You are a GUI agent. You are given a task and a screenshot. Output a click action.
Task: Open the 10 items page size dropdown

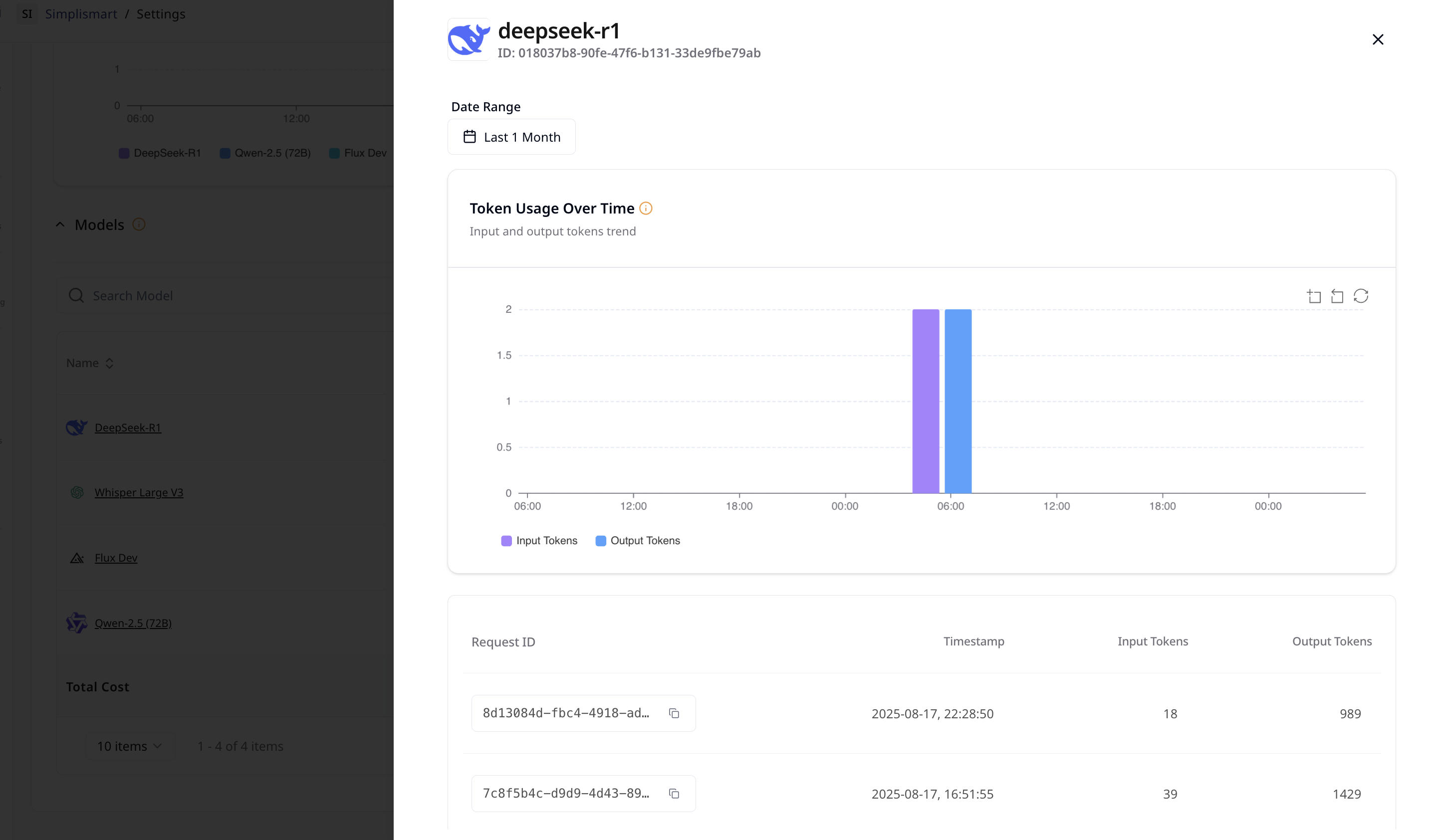[x=129, y=746]
